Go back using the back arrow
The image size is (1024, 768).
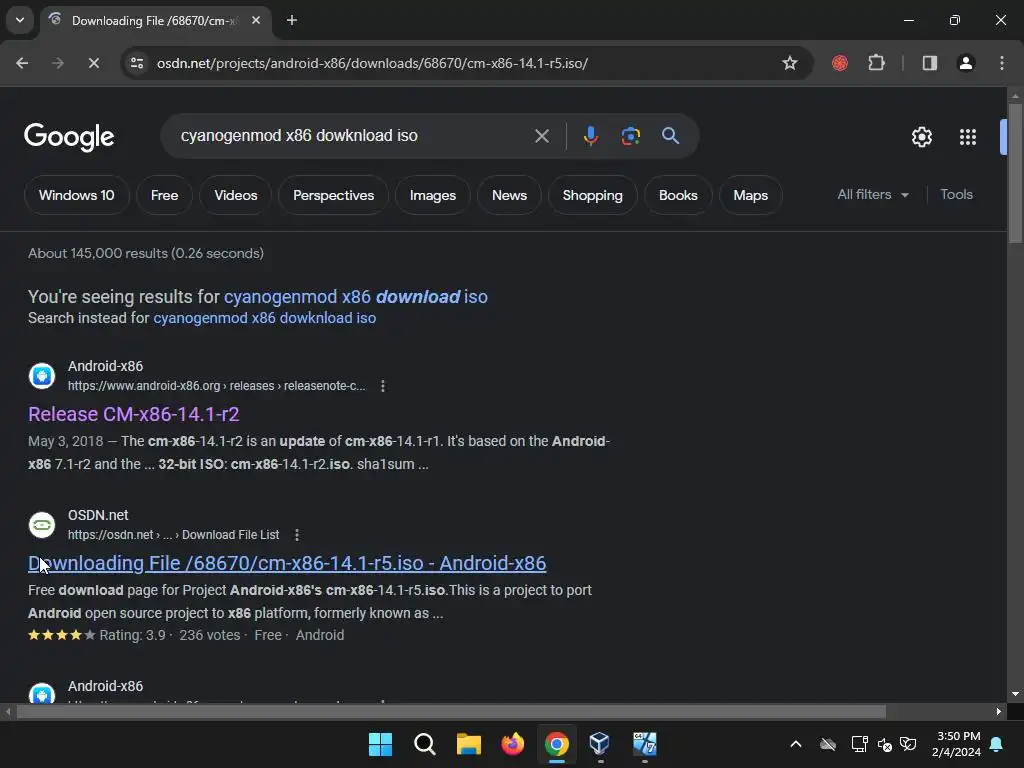(x=22, y=63)
